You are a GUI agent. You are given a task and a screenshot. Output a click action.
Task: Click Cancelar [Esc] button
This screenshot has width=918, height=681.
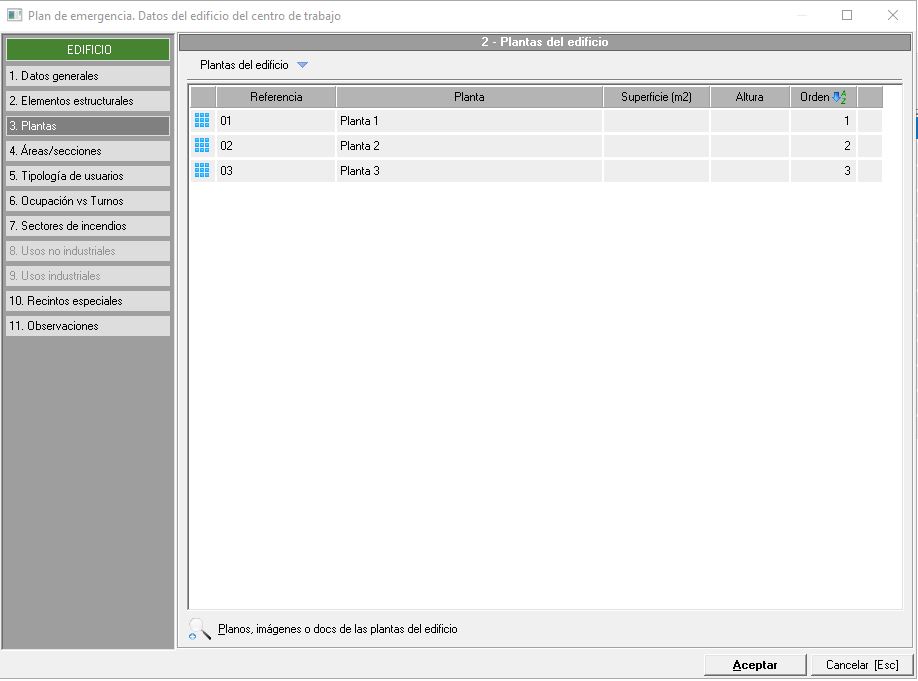(861, 665)
